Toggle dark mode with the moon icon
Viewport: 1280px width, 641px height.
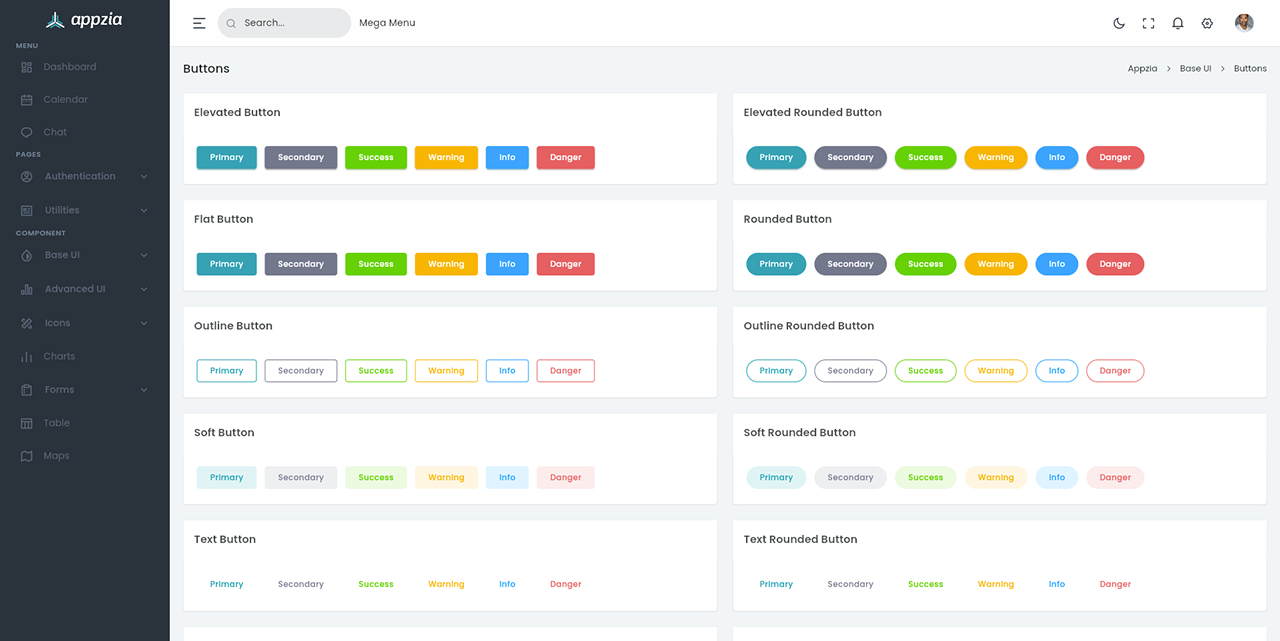(1119, 22)
